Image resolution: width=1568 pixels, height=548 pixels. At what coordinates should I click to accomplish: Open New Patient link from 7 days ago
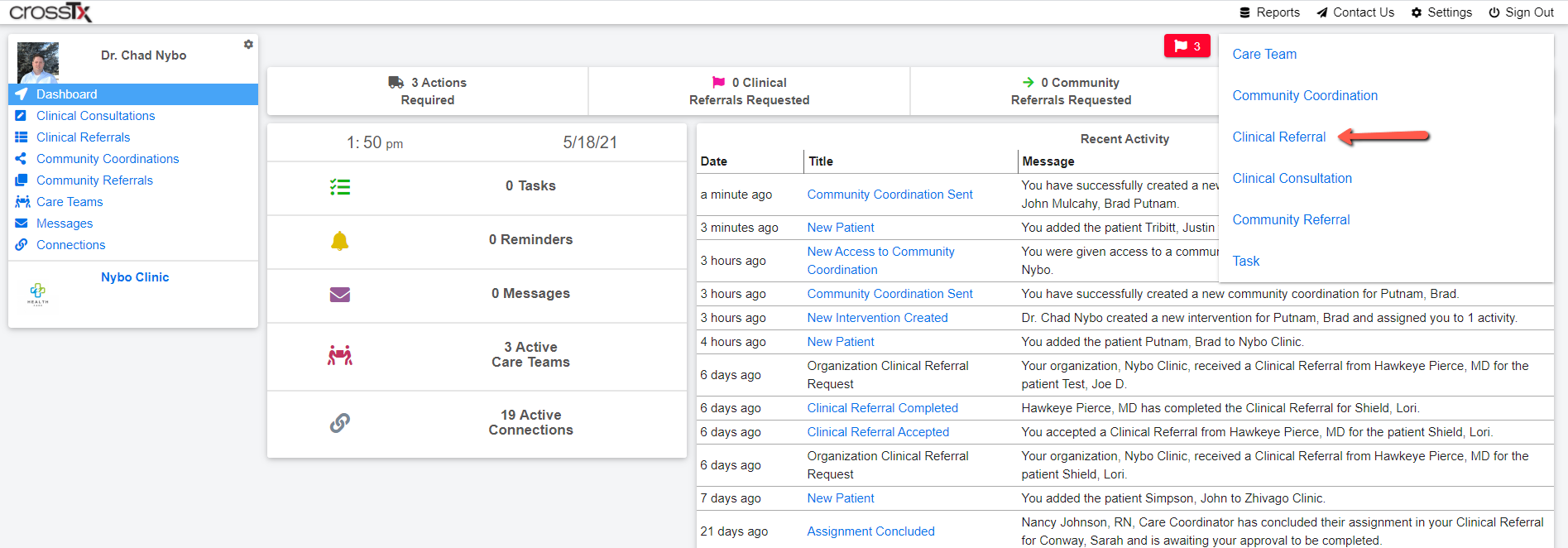pos(841,498)
